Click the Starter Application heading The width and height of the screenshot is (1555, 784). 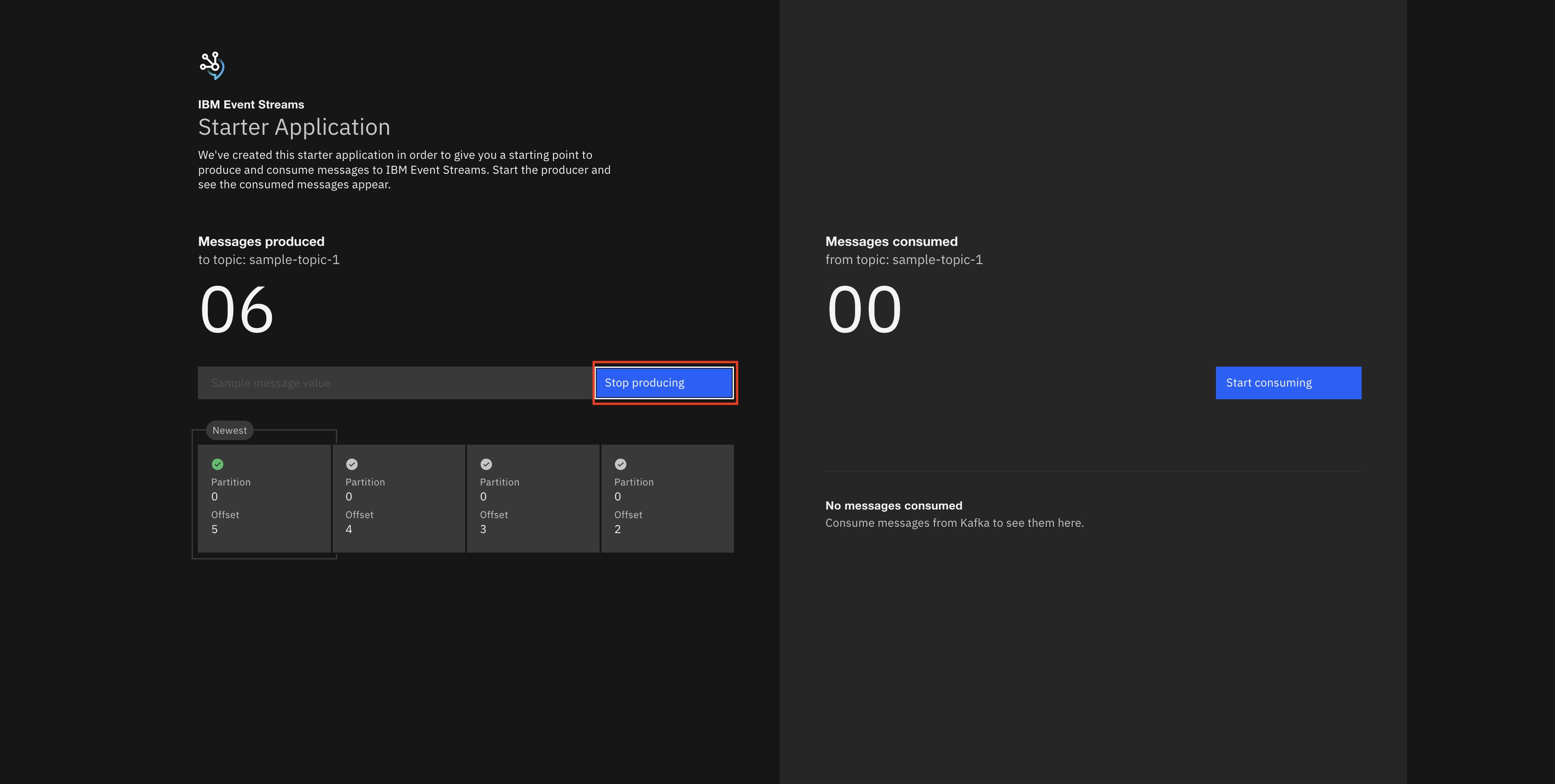[x=294, y=127]
